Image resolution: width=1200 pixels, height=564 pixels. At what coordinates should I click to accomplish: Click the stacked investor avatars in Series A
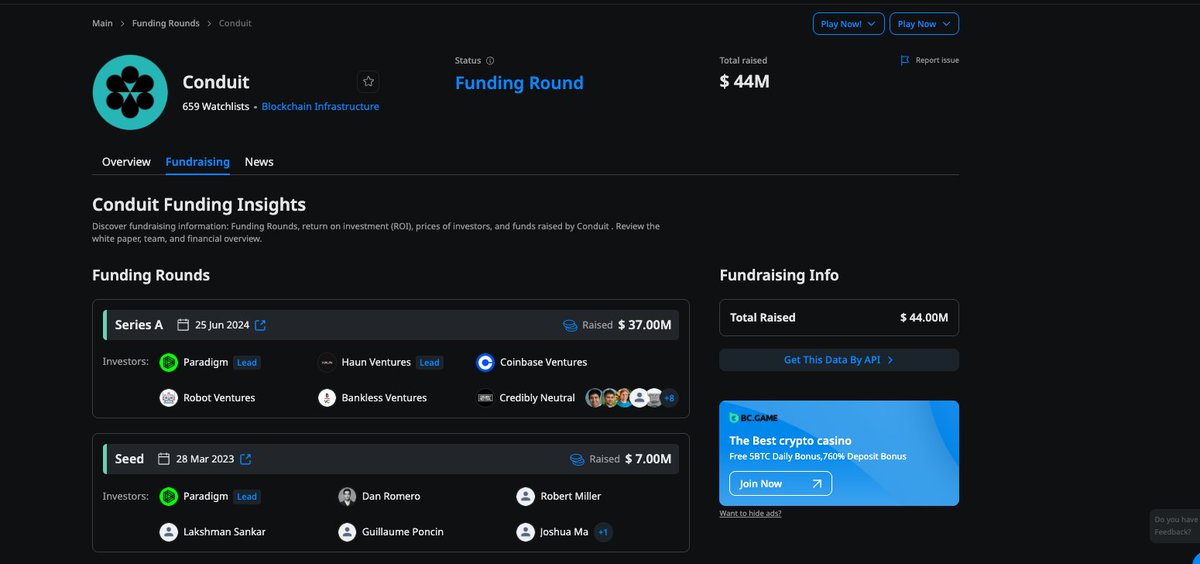(624, 398)
